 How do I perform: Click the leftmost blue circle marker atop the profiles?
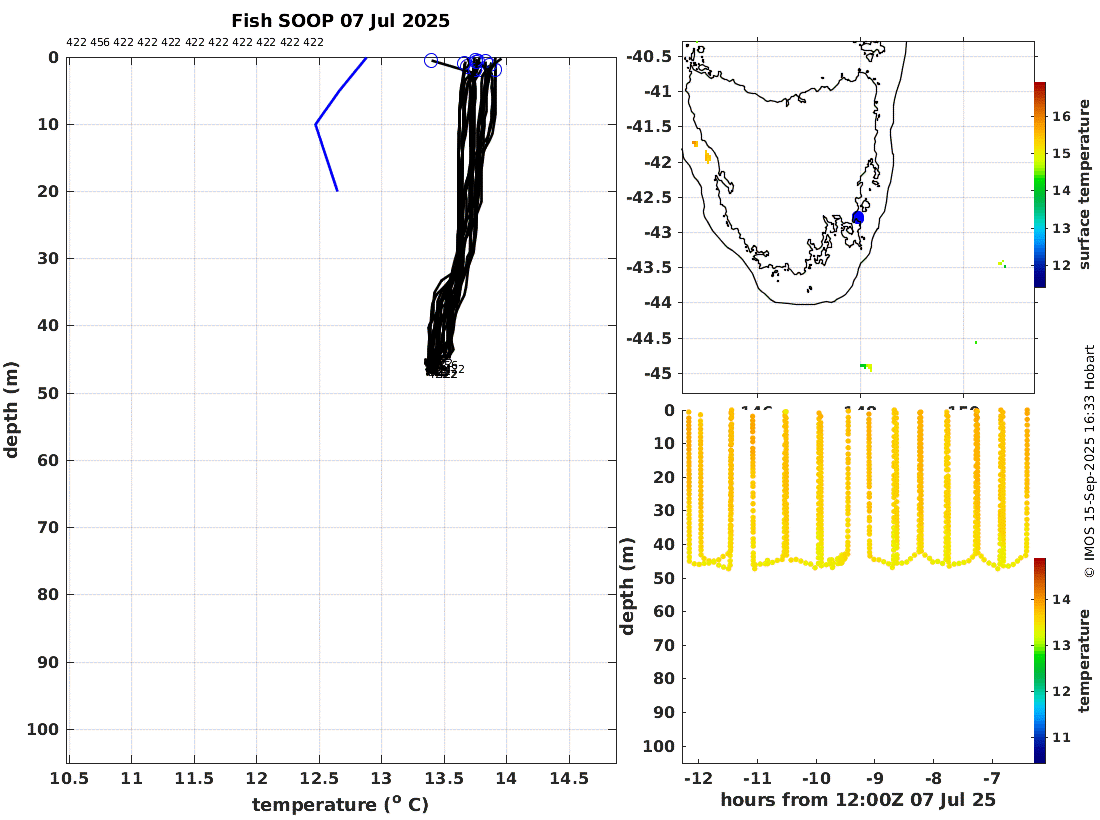431,61
